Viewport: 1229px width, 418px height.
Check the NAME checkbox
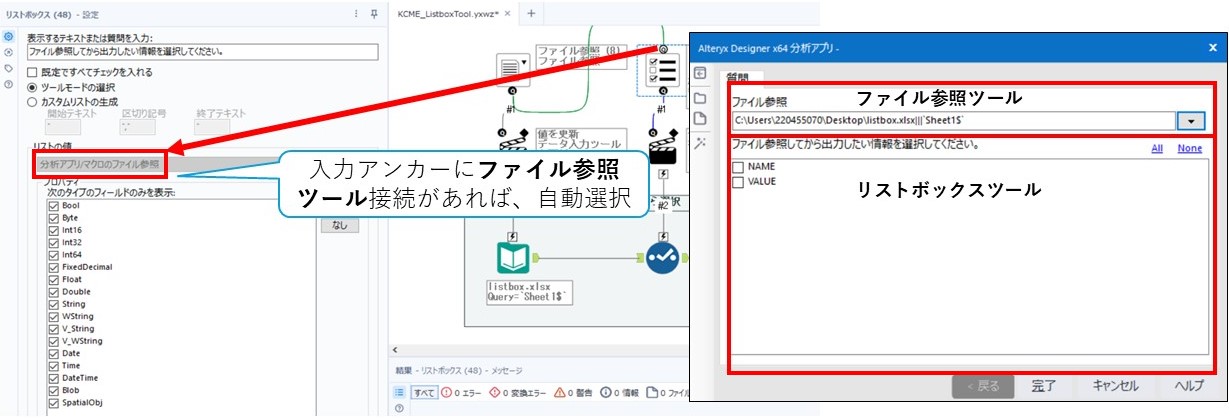pos(739,166)
